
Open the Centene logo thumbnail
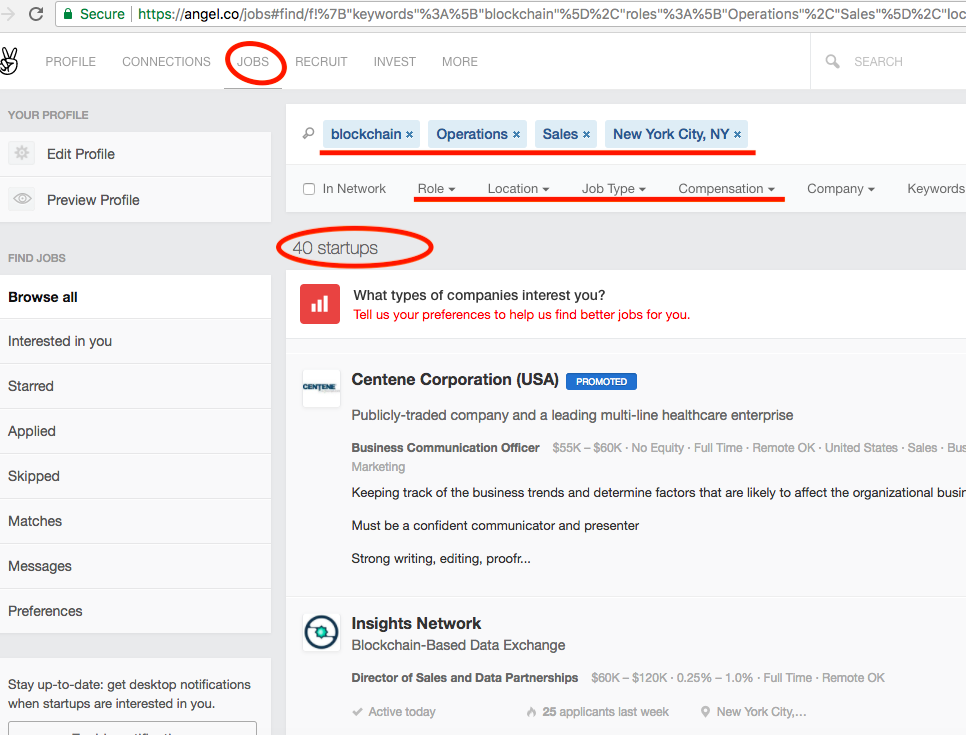321,388
